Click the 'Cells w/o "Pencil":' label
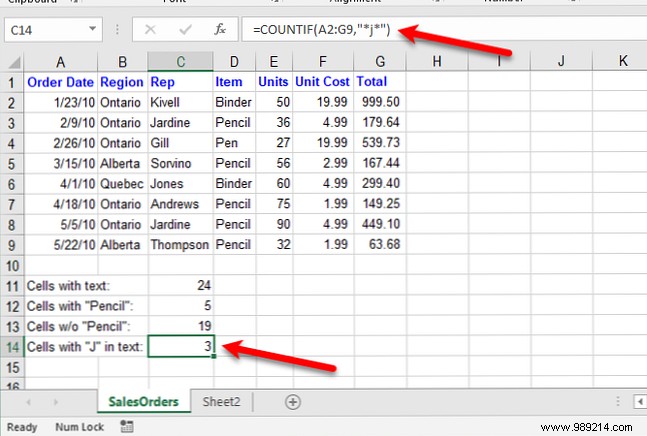 click(78, 327)
